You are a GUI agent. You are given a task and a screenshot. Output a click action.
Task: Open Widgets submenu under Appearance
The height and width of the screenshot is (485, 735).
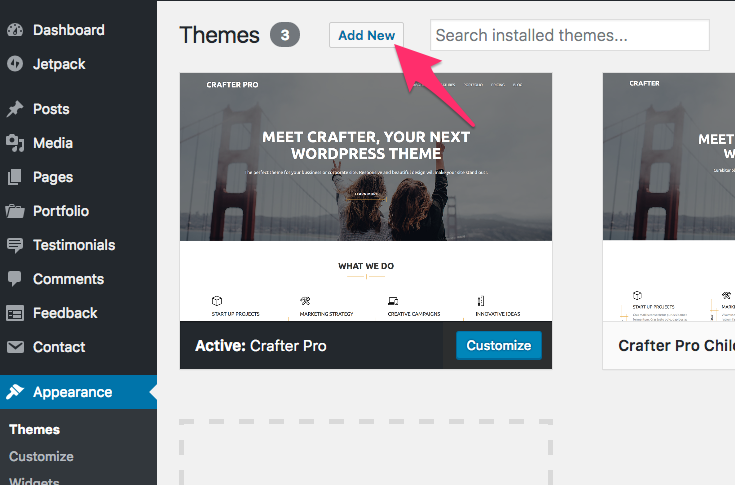(x=34, y=481)
